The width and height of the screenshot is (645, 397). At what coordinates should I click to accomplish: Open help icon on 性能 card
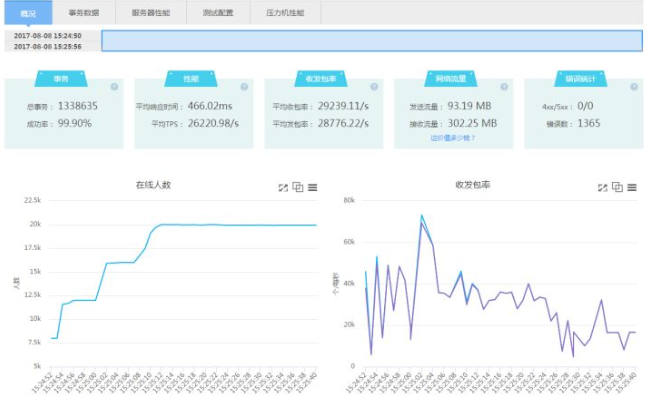point(244,87)
